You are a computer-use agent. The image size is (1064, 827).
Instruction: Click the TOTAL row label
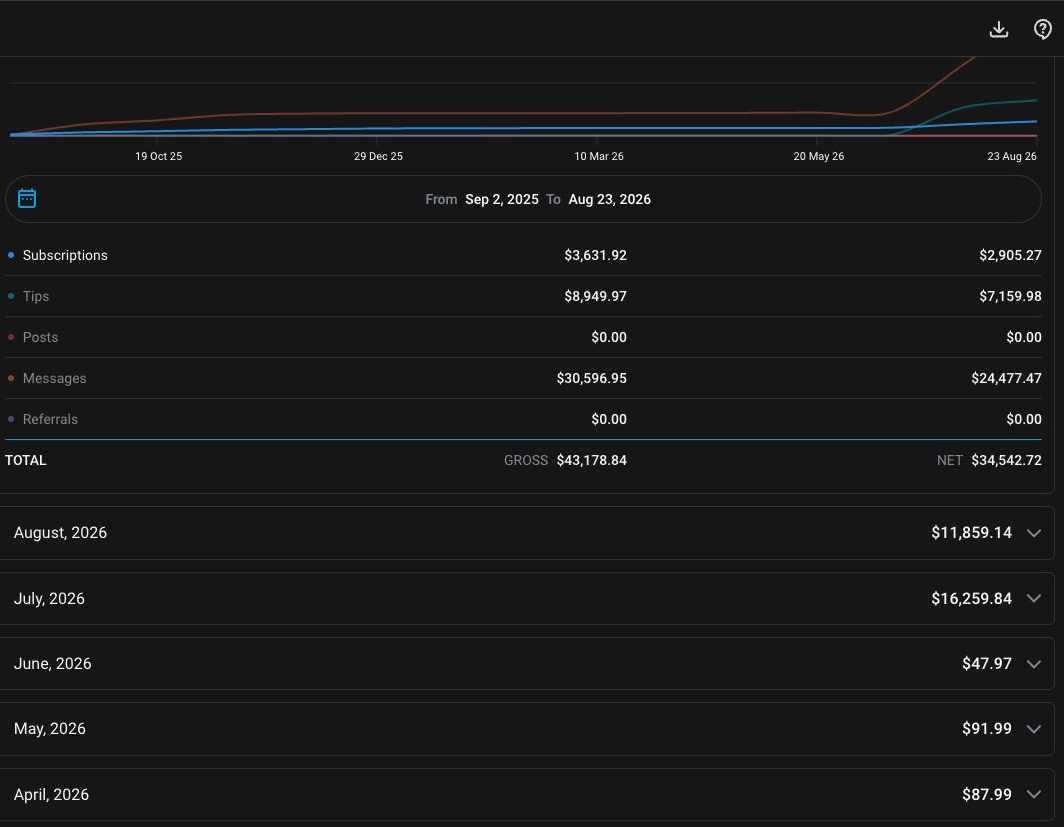(26, 460)
